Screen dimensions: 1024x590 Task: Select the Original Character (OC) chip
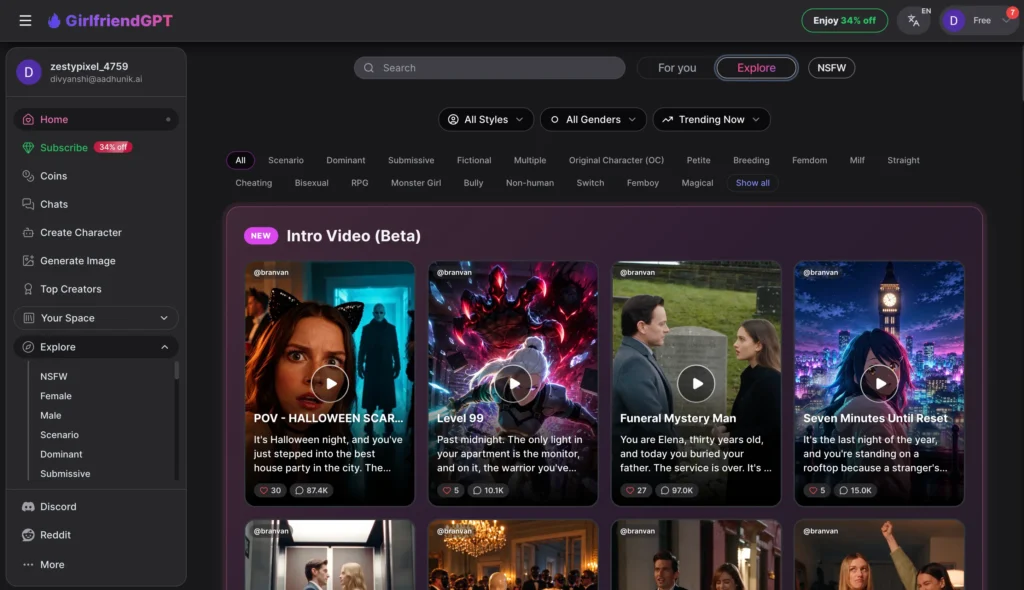tap(616, 160)
